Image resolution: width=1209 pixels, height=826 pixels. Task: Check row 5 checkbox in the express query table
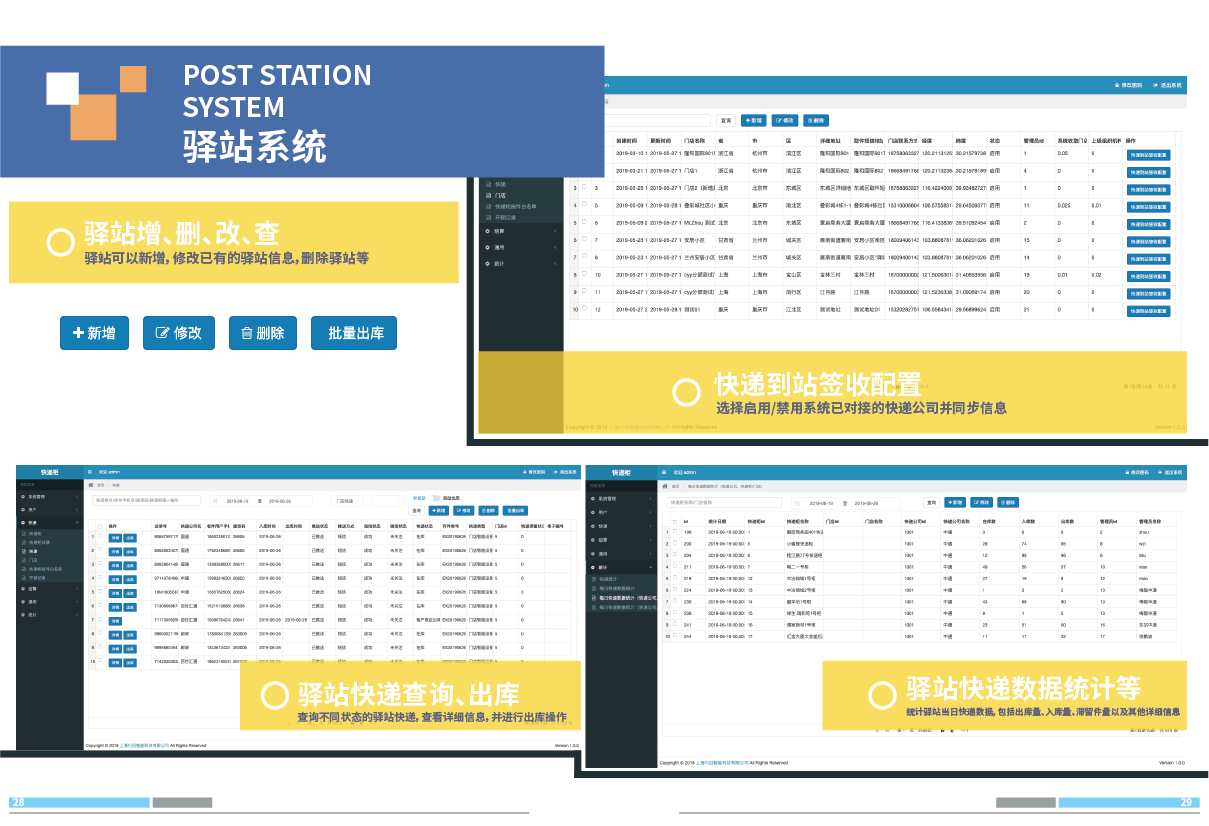click(x=99, y=591)
